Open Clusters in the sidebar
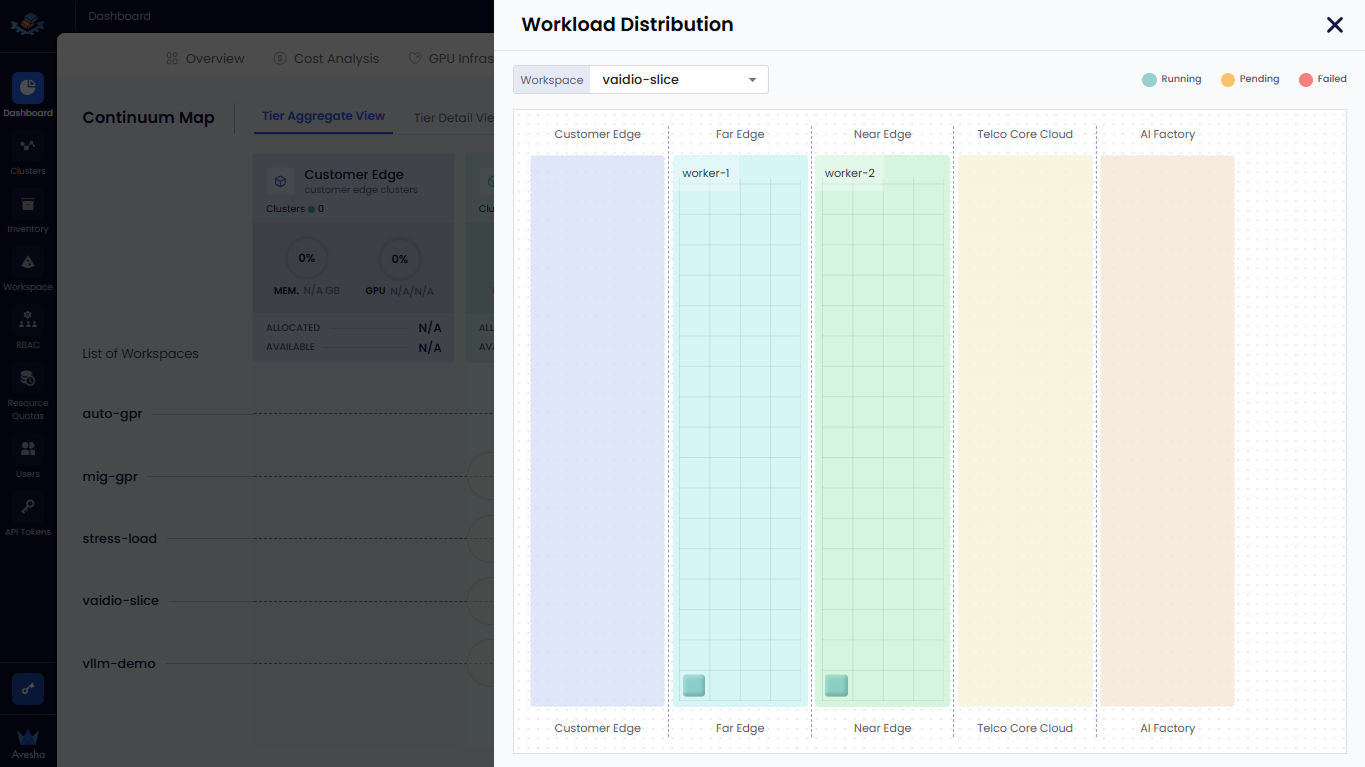Image resolution: width=1365 pixels, height=767 pixels. [x=28, y=147]
